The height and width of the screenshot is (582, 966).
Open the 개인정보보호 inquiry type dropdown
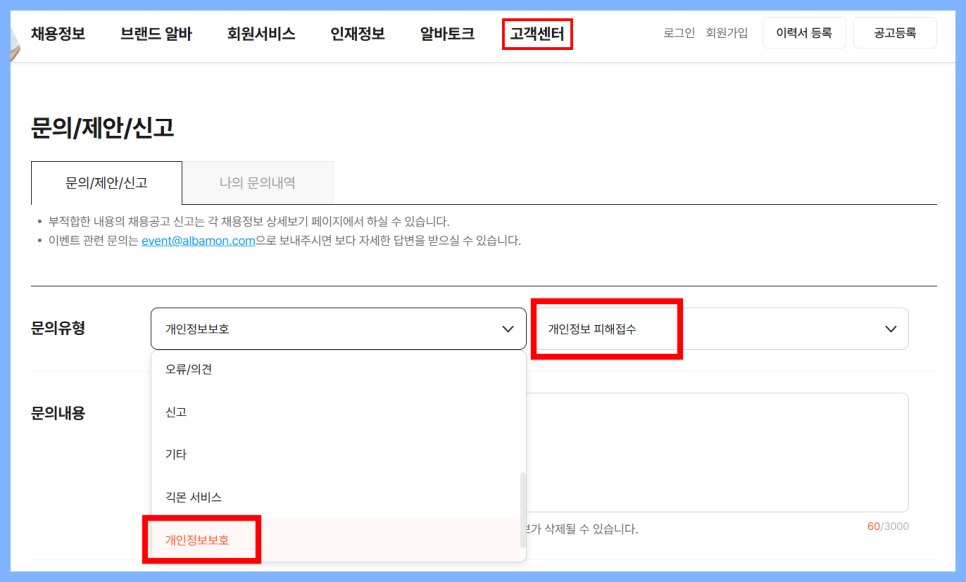[x=338, y=328]
